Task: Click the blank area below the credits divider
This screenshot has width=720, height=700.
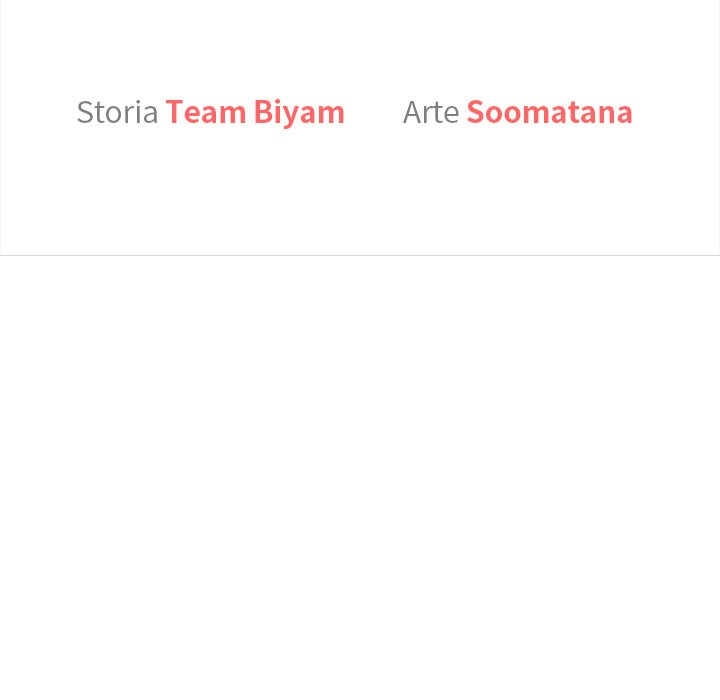Action: 360,470
